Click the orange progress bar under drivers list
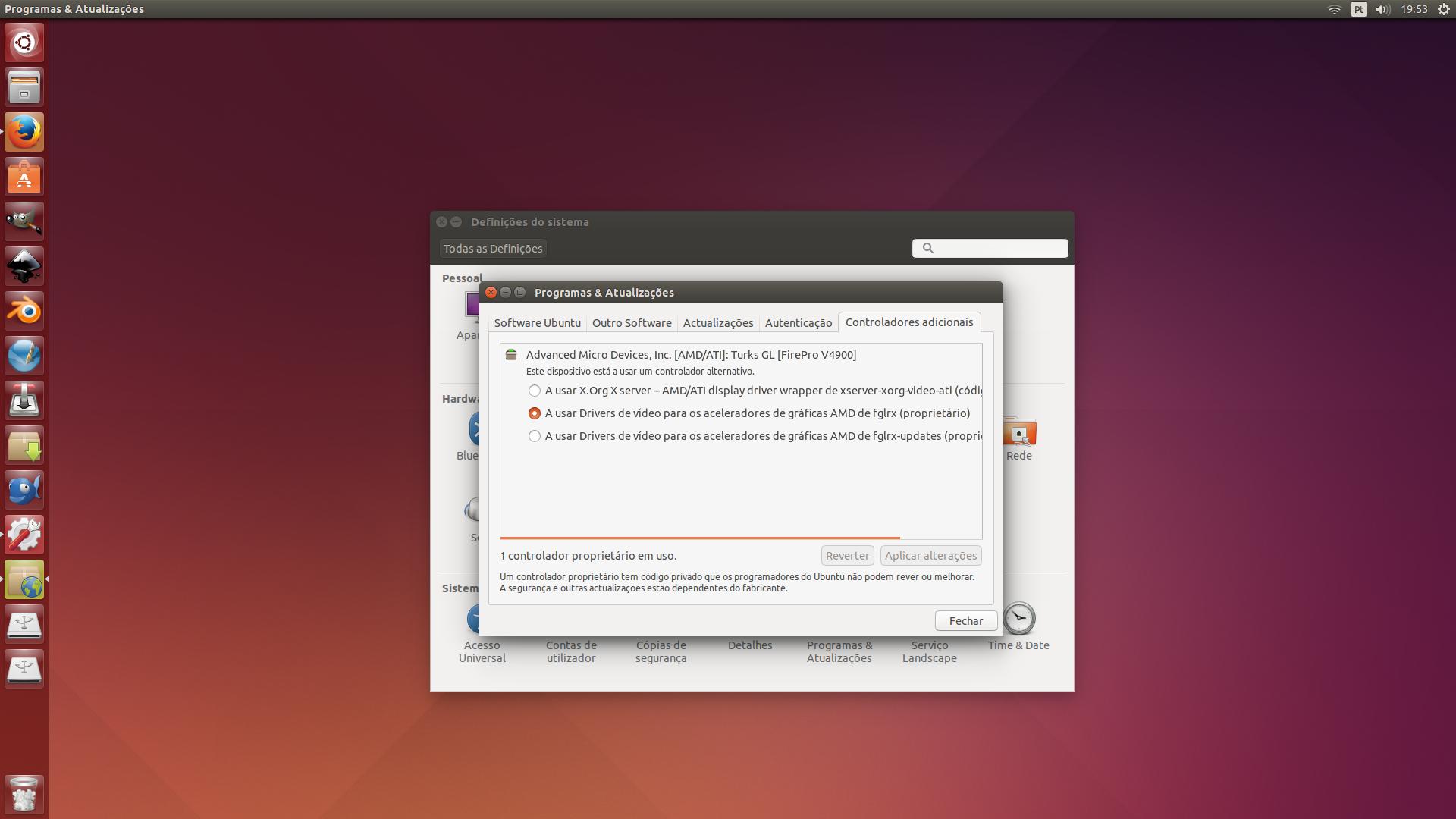The width and height of the screenshot is (1456, 819). tap(700, 538)
